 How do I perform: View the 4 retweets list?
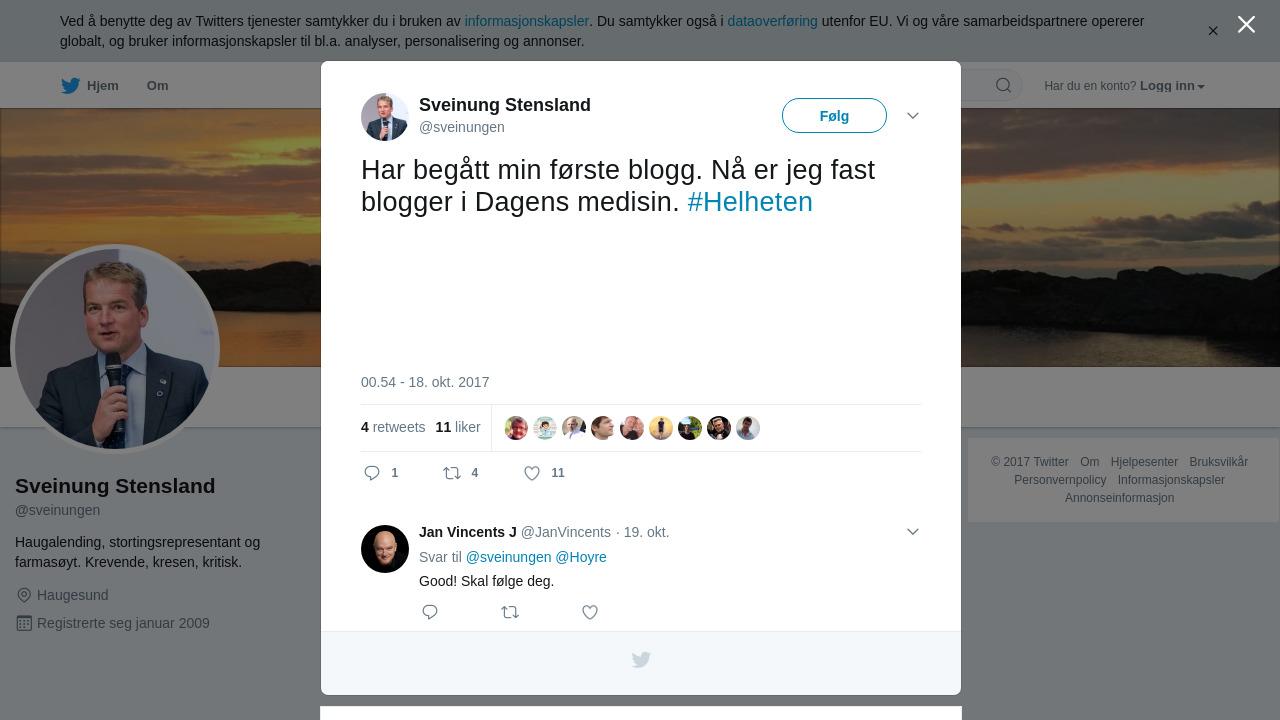tap(393, 427)
